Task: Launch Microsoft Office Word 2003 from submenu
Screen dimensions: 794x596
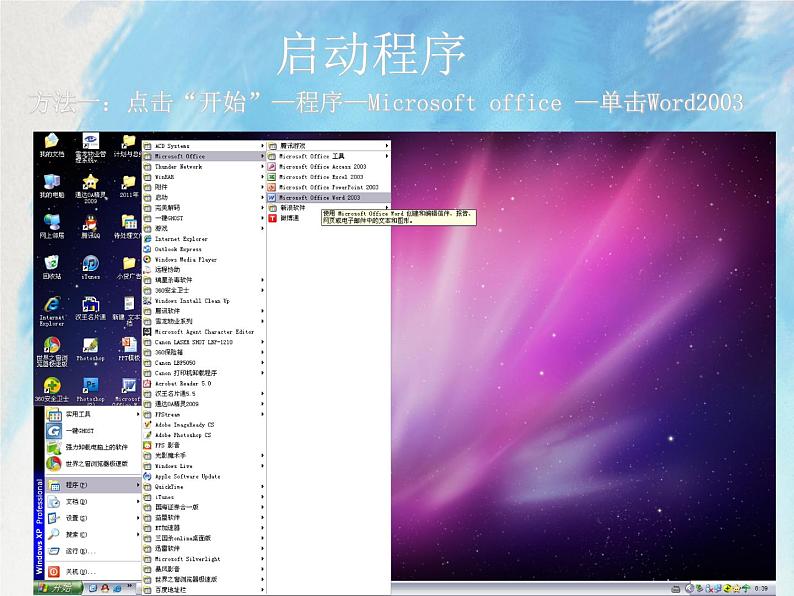Action: coord(329,197)
